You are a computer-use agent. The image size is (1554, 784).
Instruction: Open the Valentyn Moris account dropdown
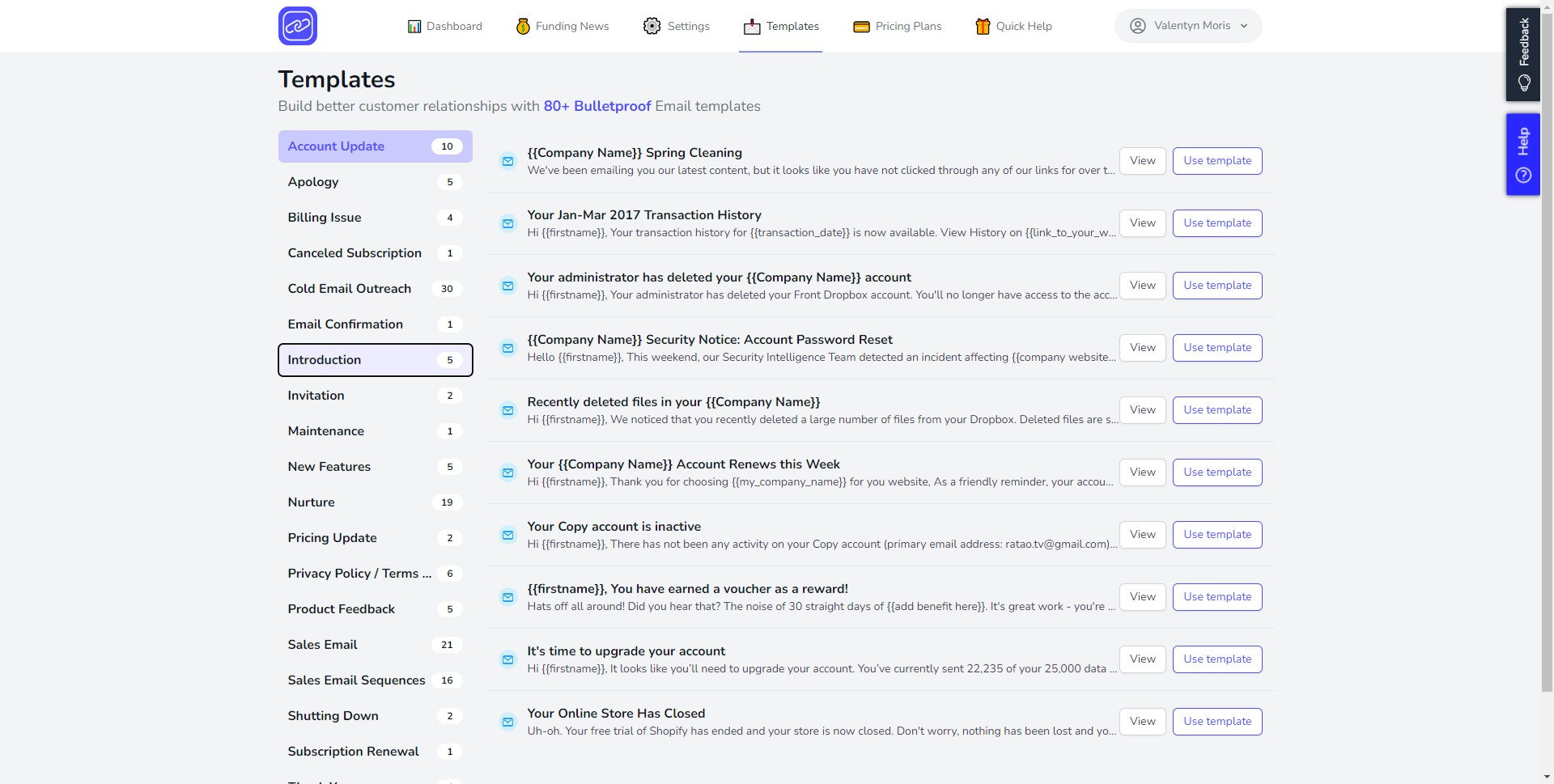pyautogui.click(x=1188, y=26)
